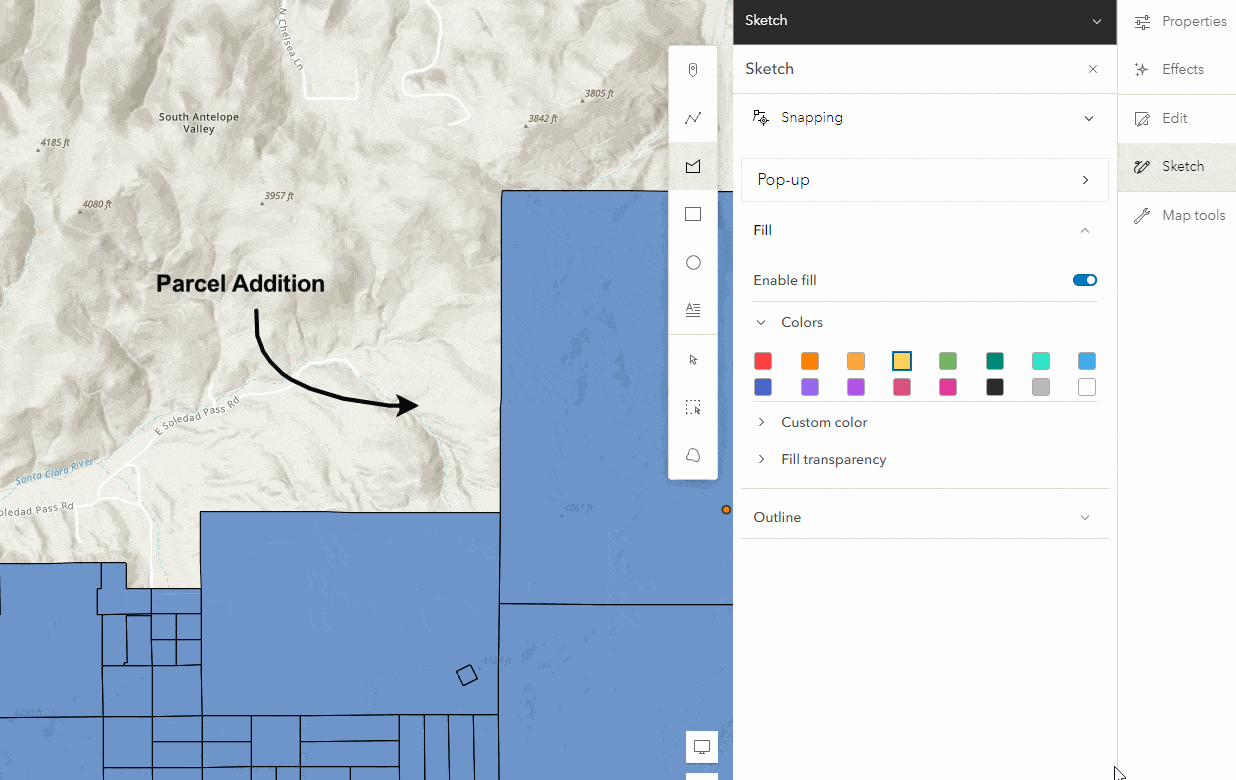Select the Polyline sketch tool
1236x780 pixels.
click(x=692, y=117)
